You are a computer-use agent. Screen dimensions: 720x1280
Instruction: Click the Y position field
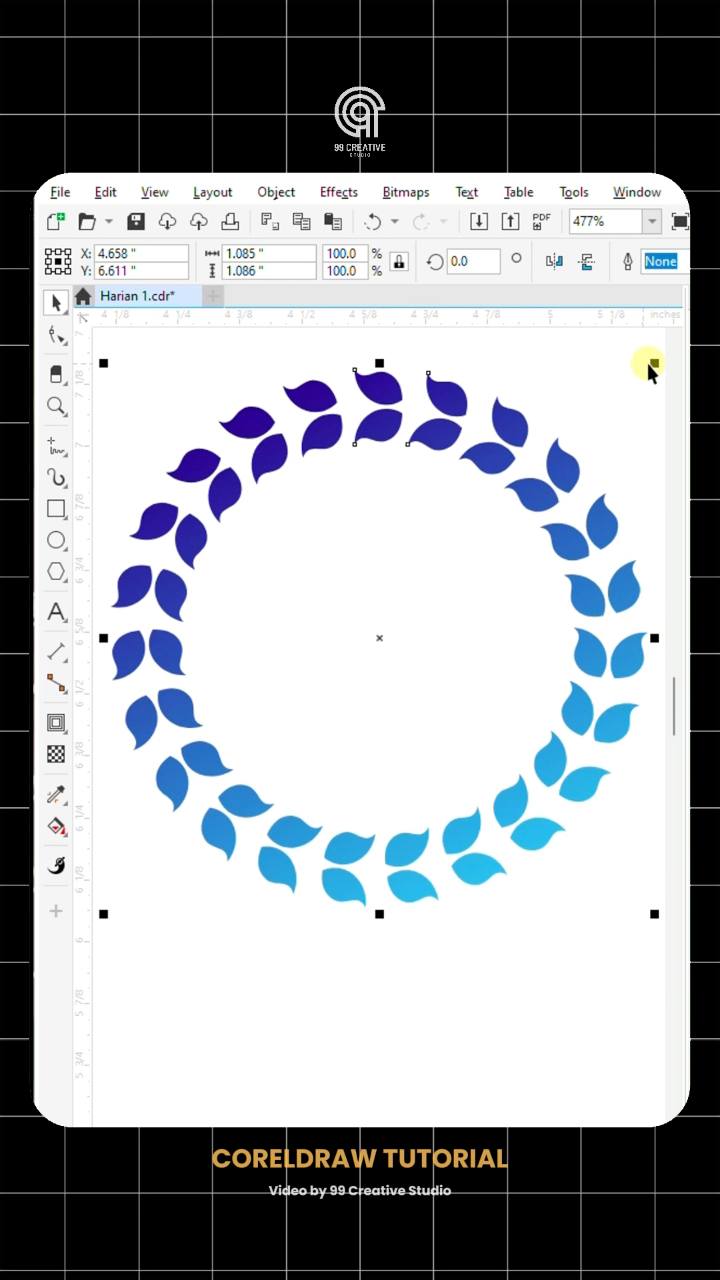click(x=141, y=271)
